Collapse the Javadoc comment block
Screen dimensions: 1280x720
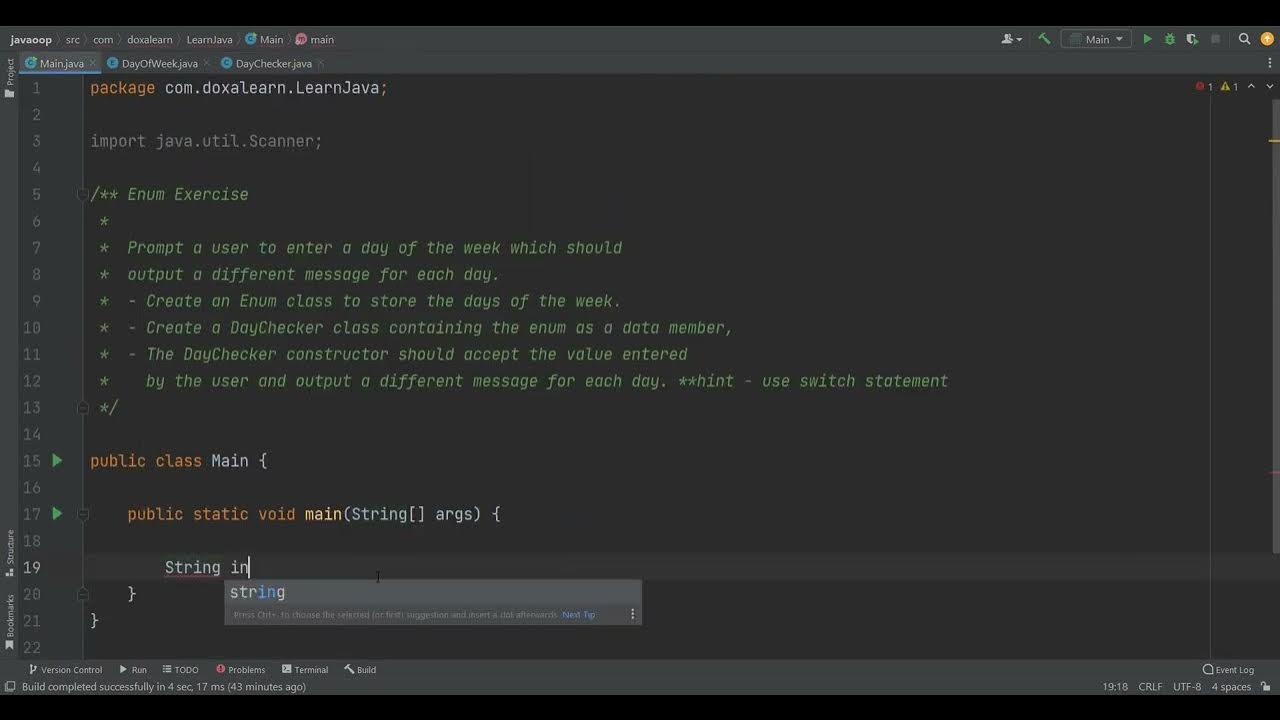[x=83, y=194]
